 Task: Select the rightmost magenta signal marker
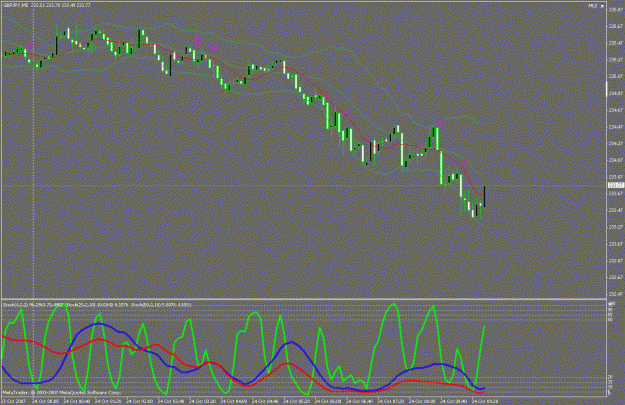[x=464, y=163]
